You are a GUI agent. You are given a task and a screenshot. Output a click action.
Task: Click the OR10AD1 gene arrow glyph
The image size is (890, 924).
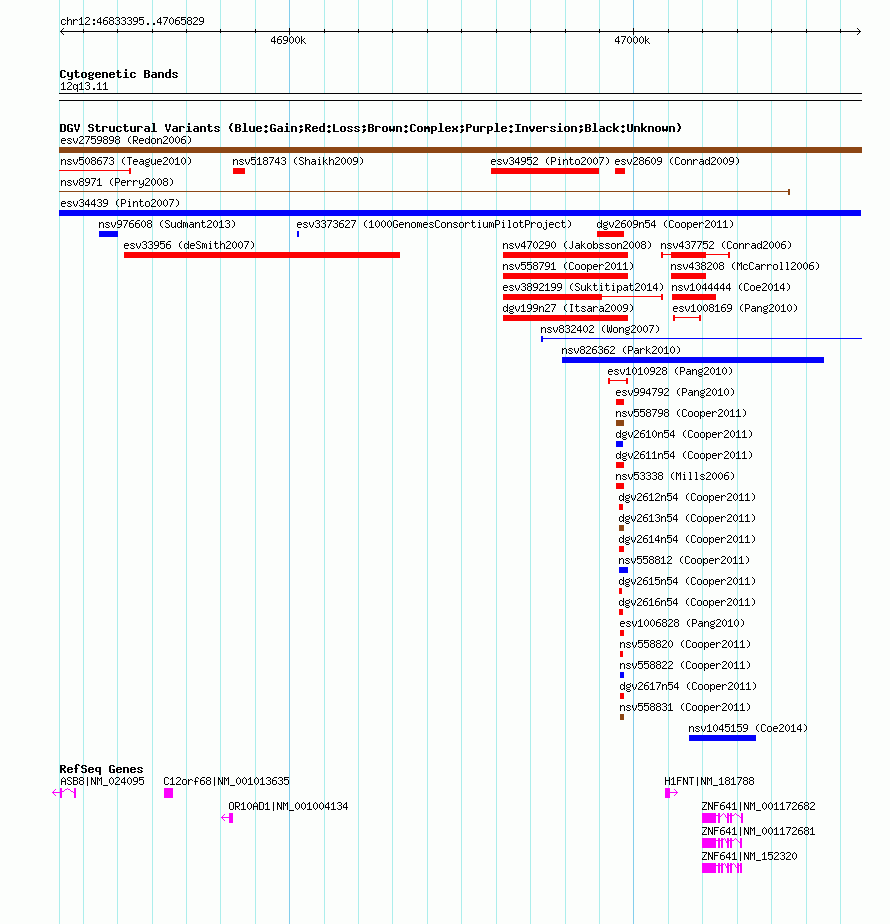pyautogui.click(x=227, y=818)
